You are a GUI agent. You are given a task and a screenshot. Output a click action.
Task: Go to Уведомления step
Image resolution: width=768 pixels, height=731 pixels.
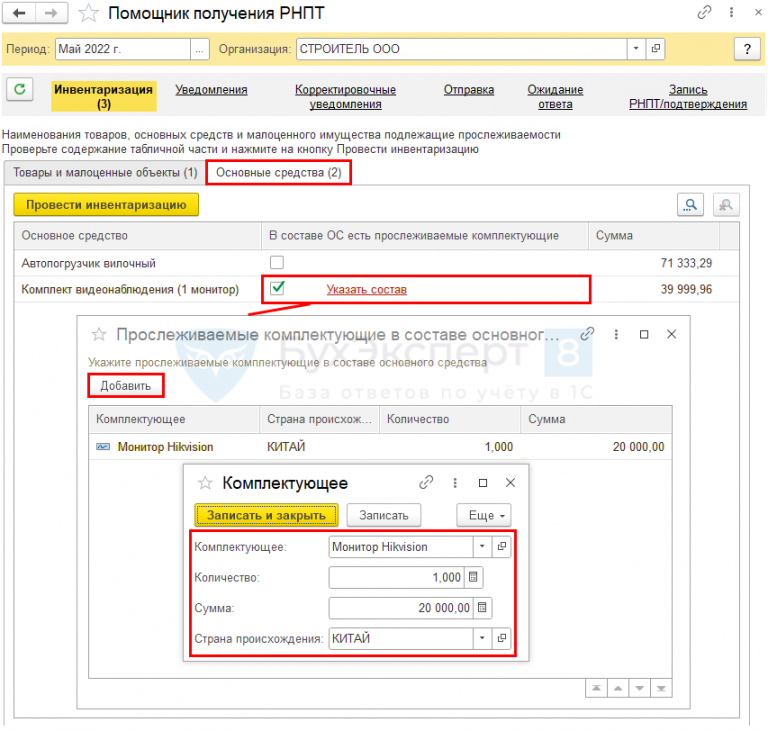coord(211,90)
